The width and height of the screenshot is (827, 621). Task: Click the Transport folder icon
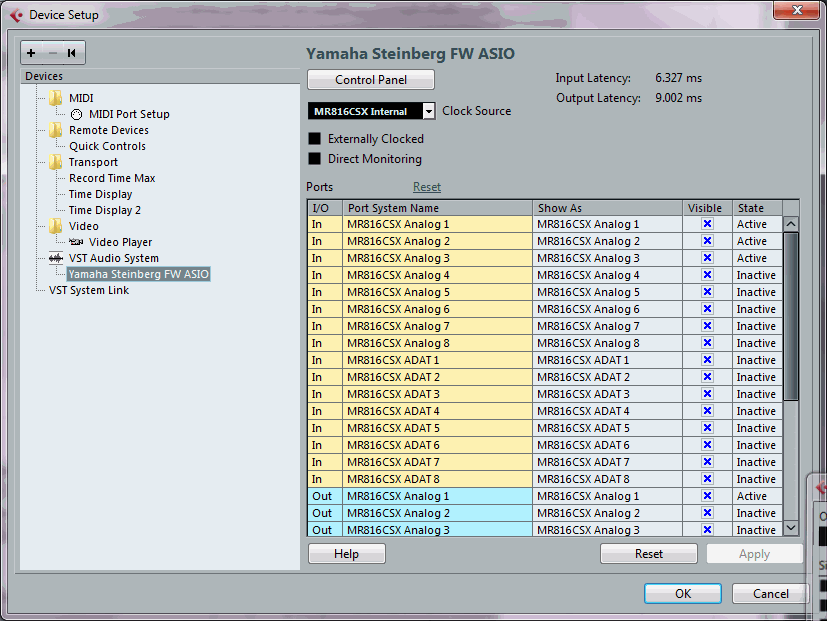click(55, 162)
